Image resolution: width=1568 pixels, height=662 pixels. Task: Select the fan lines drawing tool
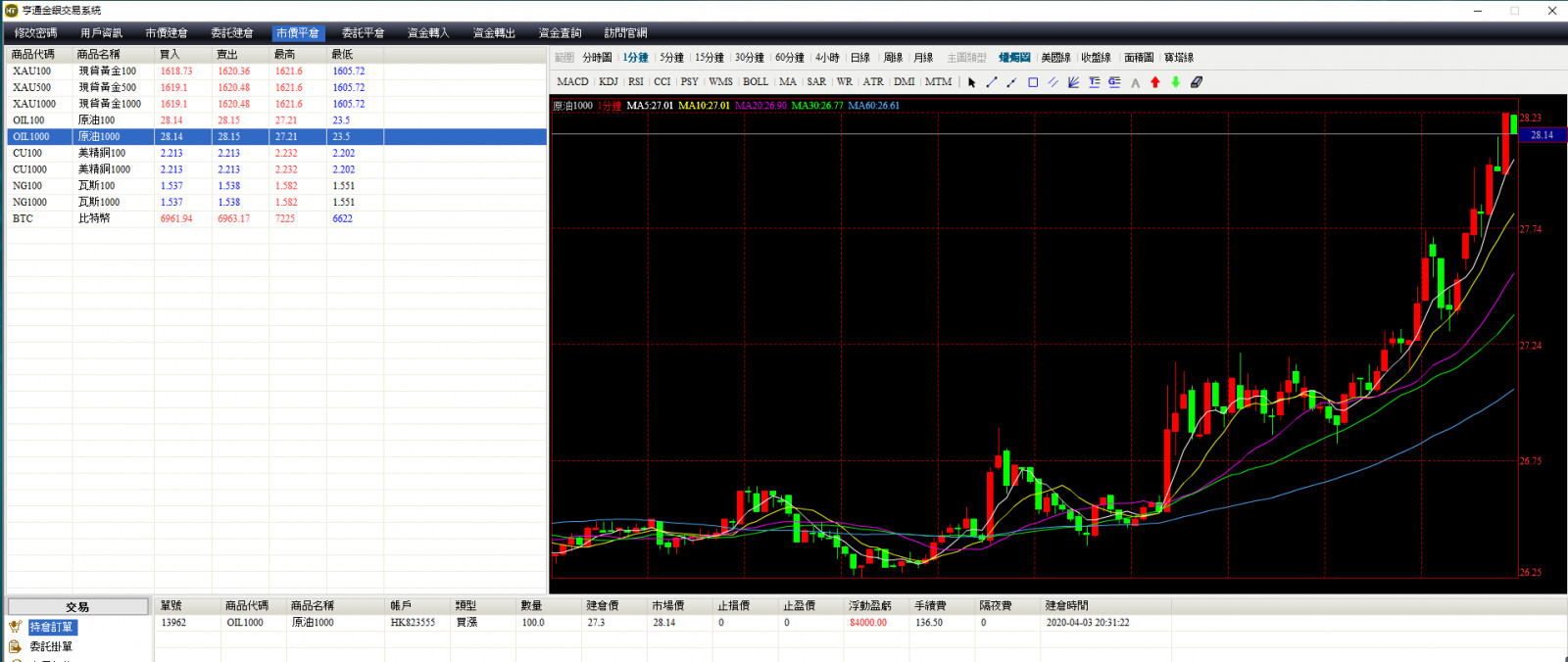tap(1074, 82)
